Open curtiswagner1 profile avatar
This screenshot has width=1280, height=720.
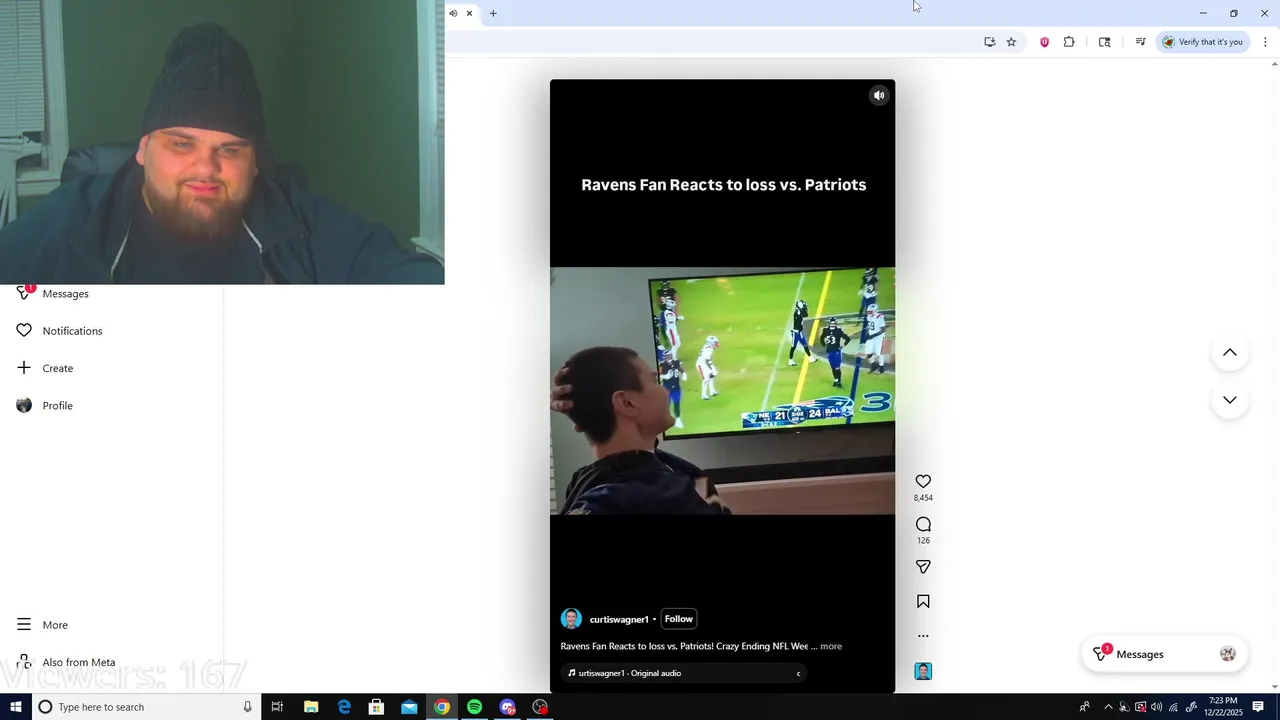[x=571, y=619]
